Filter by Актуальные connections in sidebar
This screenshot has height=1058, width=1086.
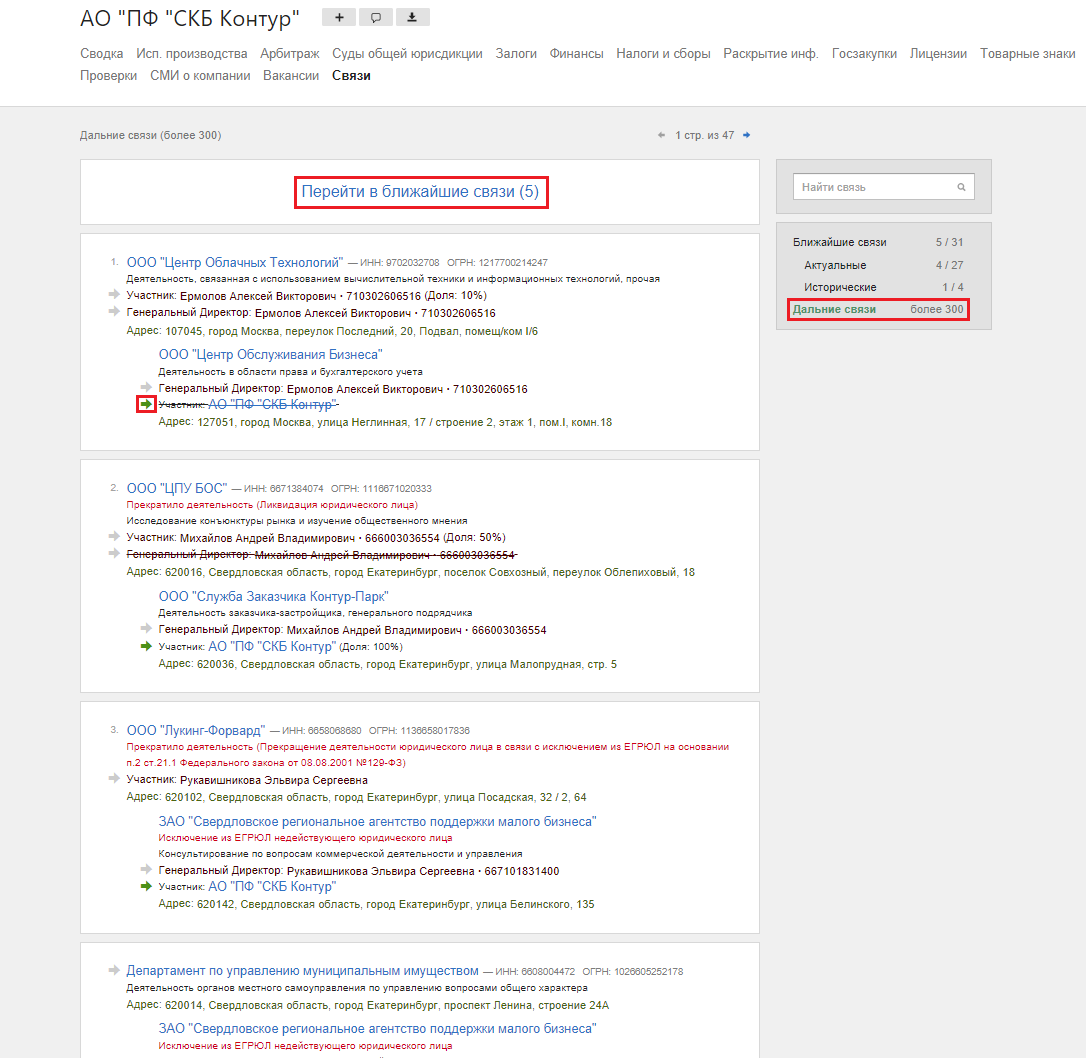coord(835,265)
